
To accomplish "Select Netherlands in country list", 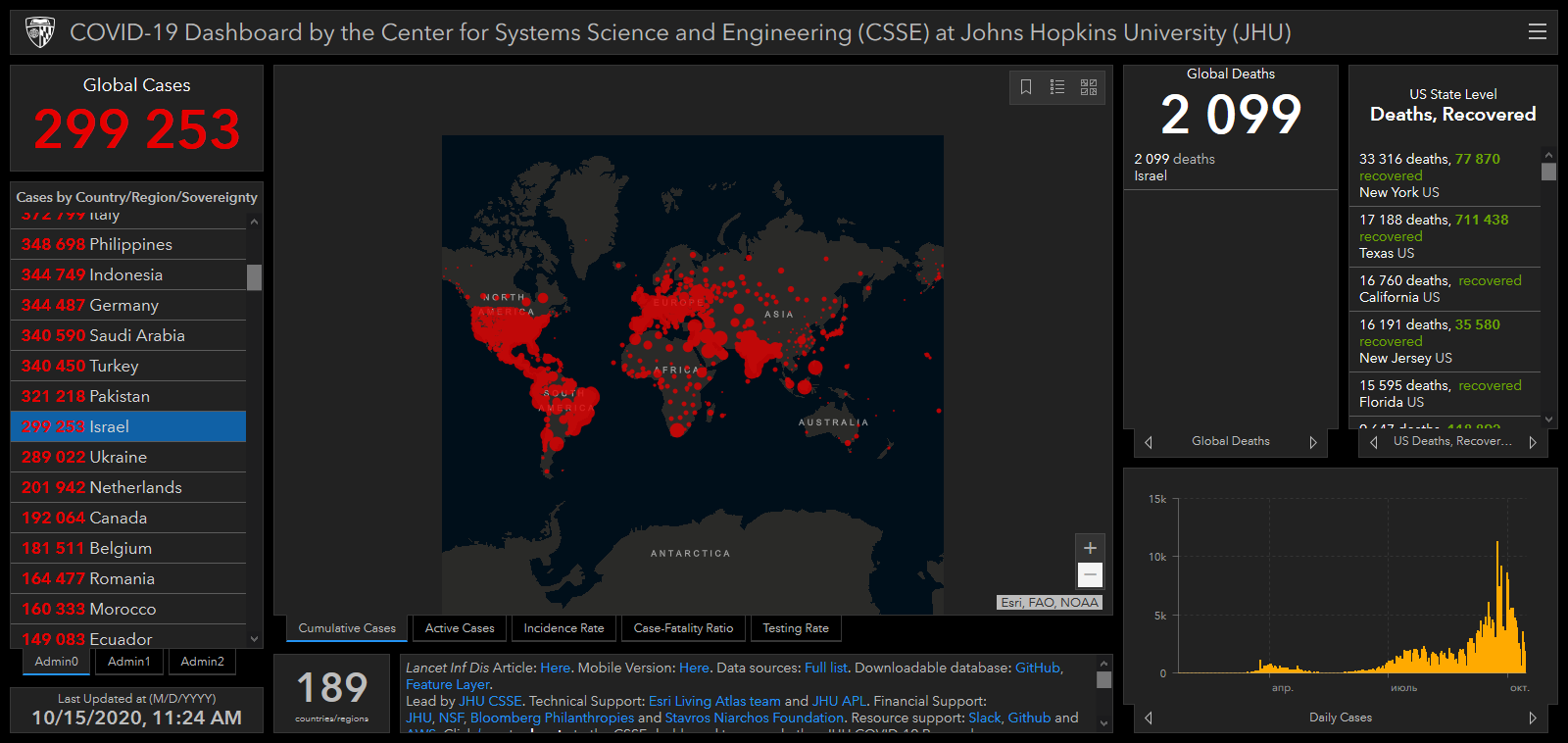I will [x=128, y=487].
